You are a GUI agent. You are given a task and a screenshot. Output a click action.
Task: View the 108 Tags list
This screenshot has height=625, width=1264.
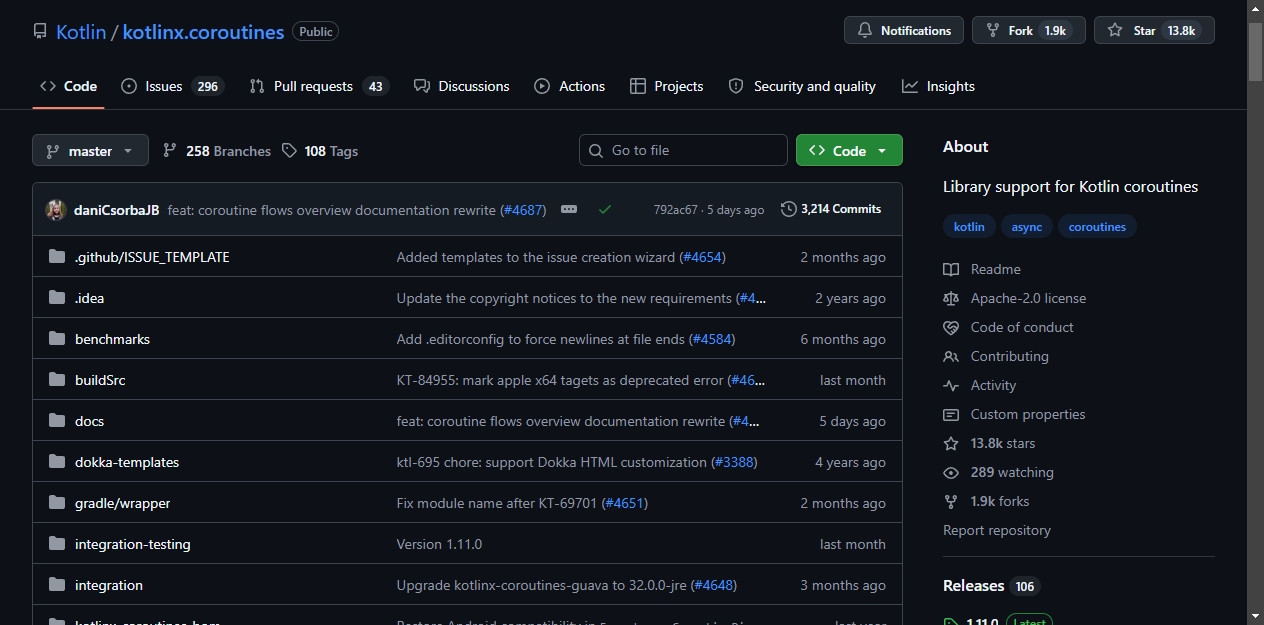(x=320, y=151)
